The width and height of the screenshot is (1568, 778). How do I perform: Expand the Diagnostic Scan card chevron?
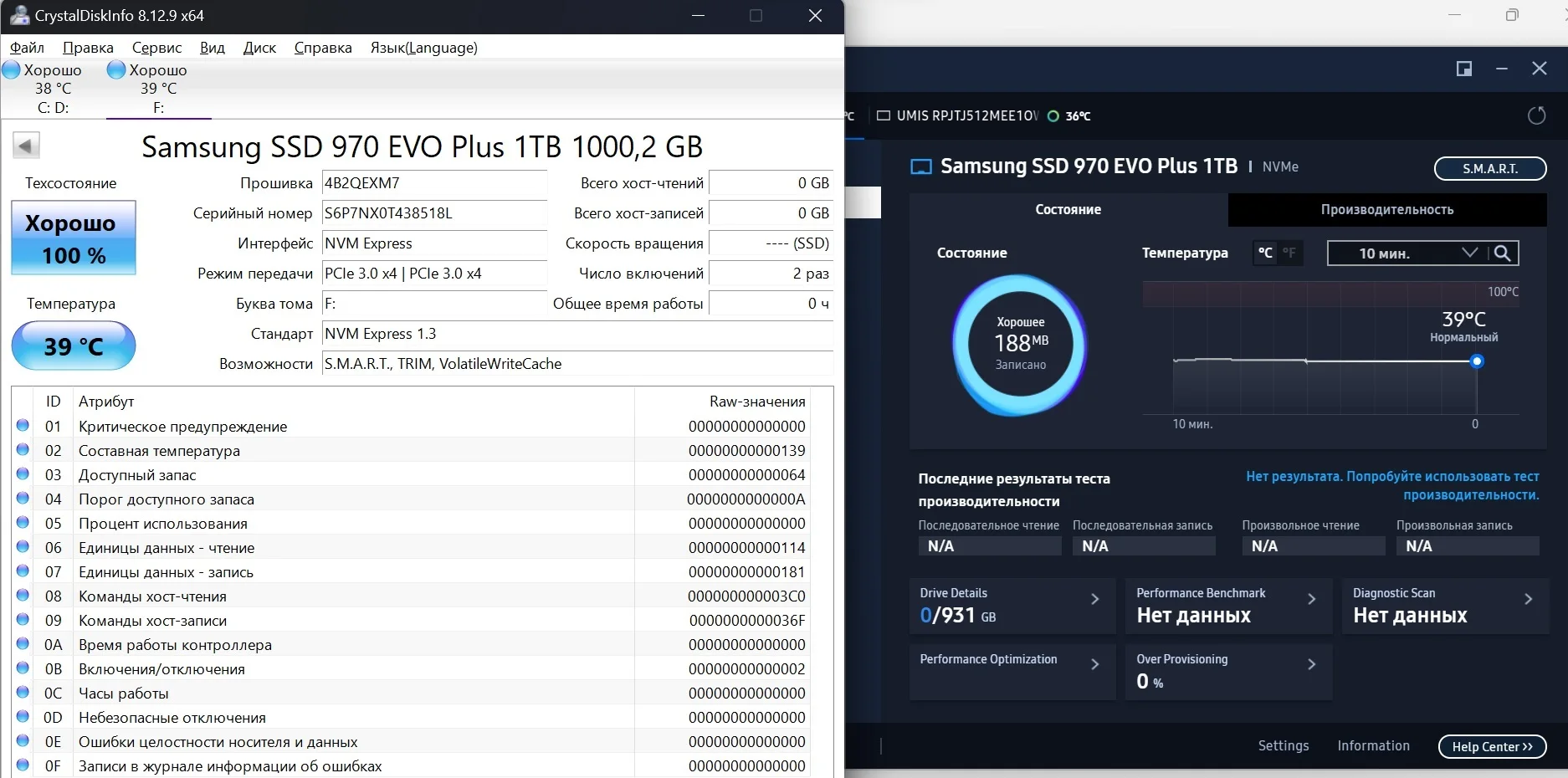(1528, 599)
